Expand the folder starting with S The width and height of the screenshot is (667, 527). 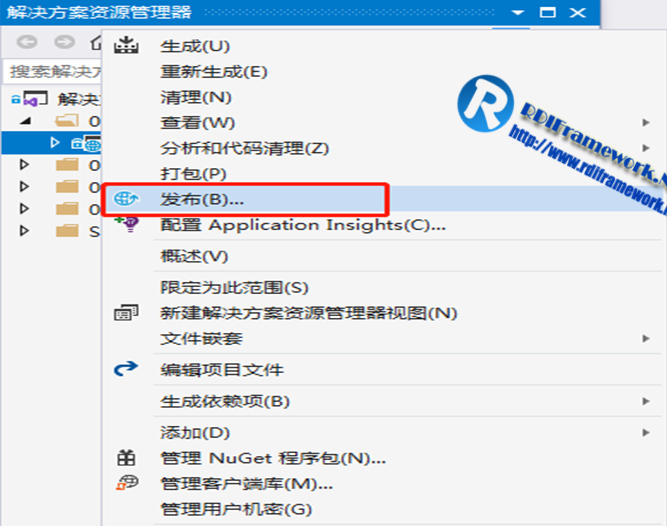pyautogui.click(x=24, y=231)
